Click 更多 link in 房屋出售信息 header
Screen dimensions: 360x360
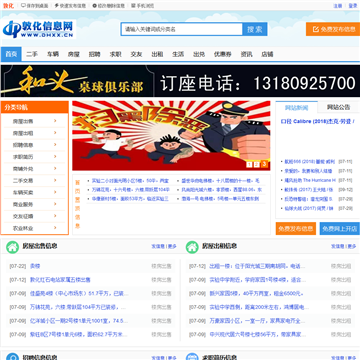(x=172, y=246)
